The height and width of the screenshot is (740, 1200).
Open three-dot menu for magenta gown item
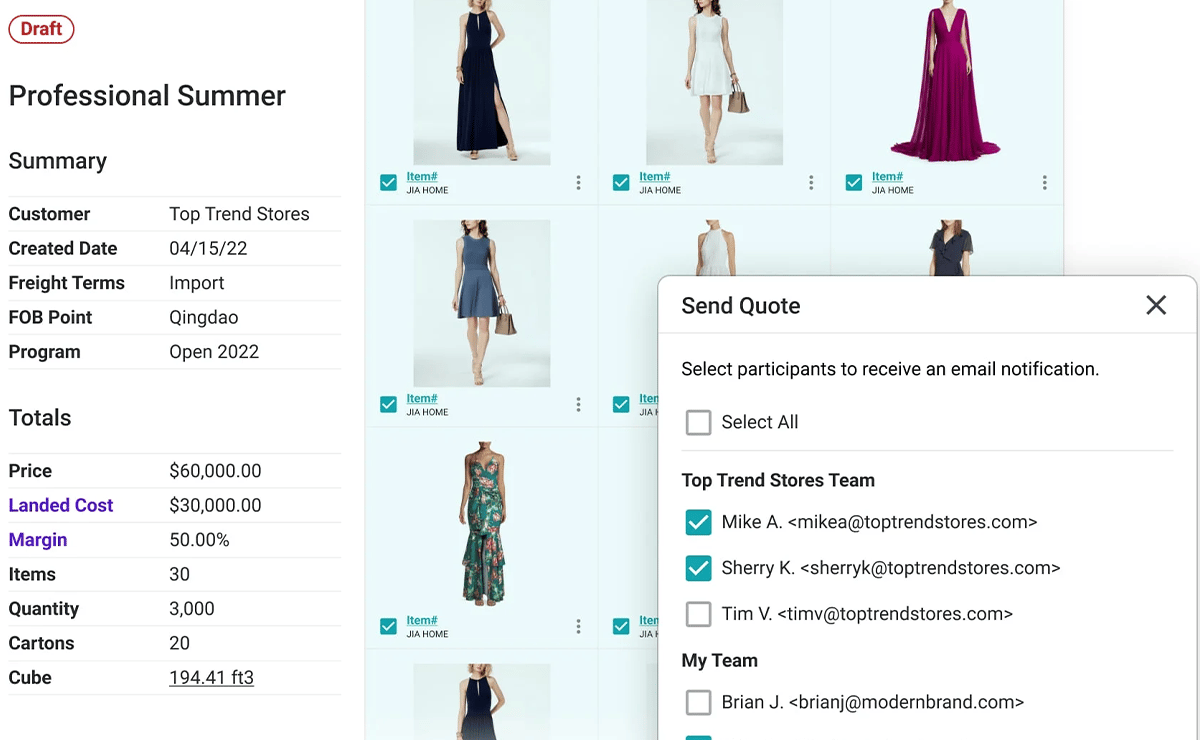click(x=1044, y=183)
